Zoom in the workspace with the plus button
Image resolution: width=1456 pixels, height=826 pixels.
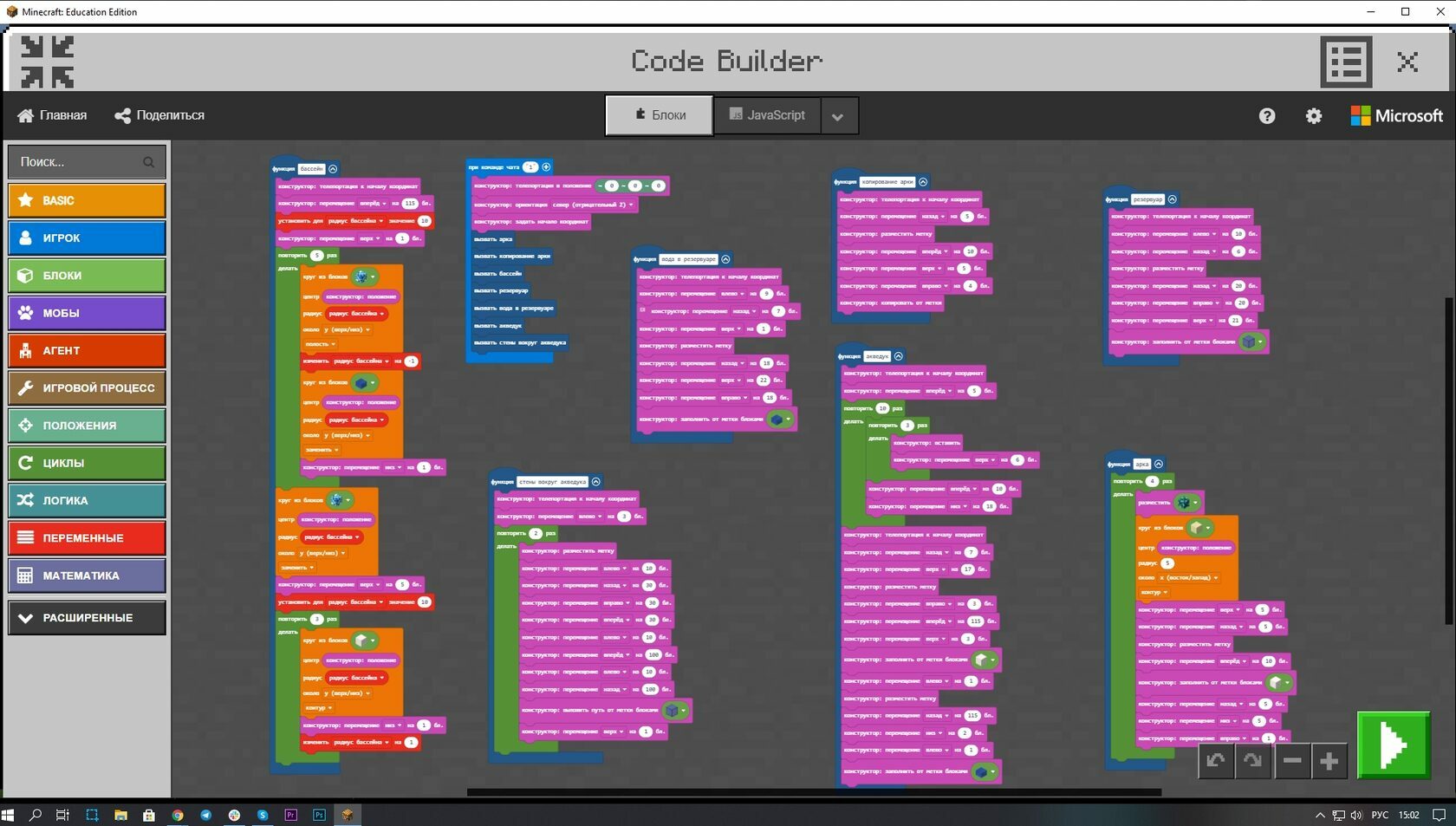tap(1329, 761)
